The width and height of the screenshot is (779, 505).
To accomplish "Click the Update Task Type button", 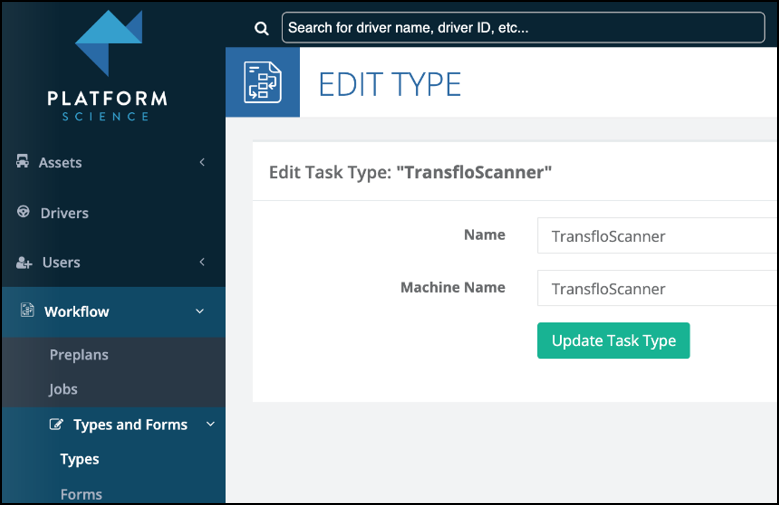I will [614, 340].
